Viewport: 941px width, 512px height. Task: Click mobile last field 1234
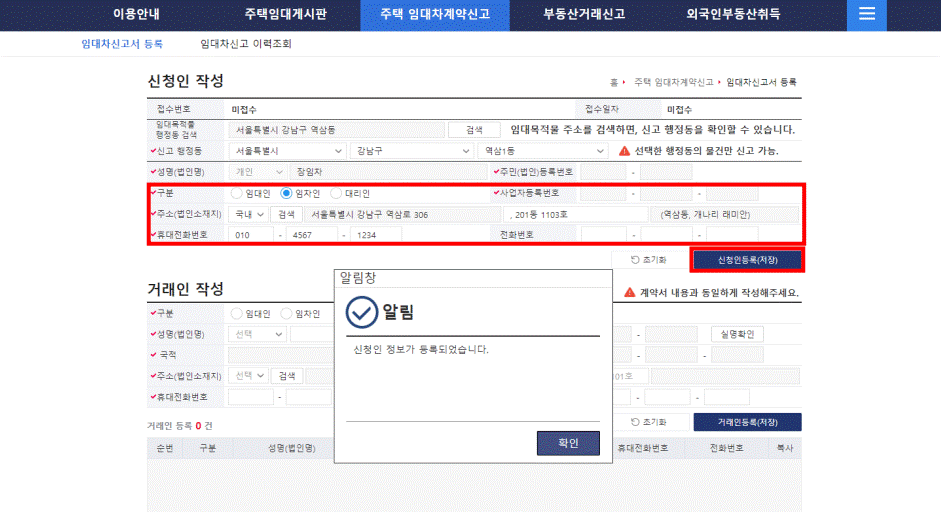[x=376, y=235]
